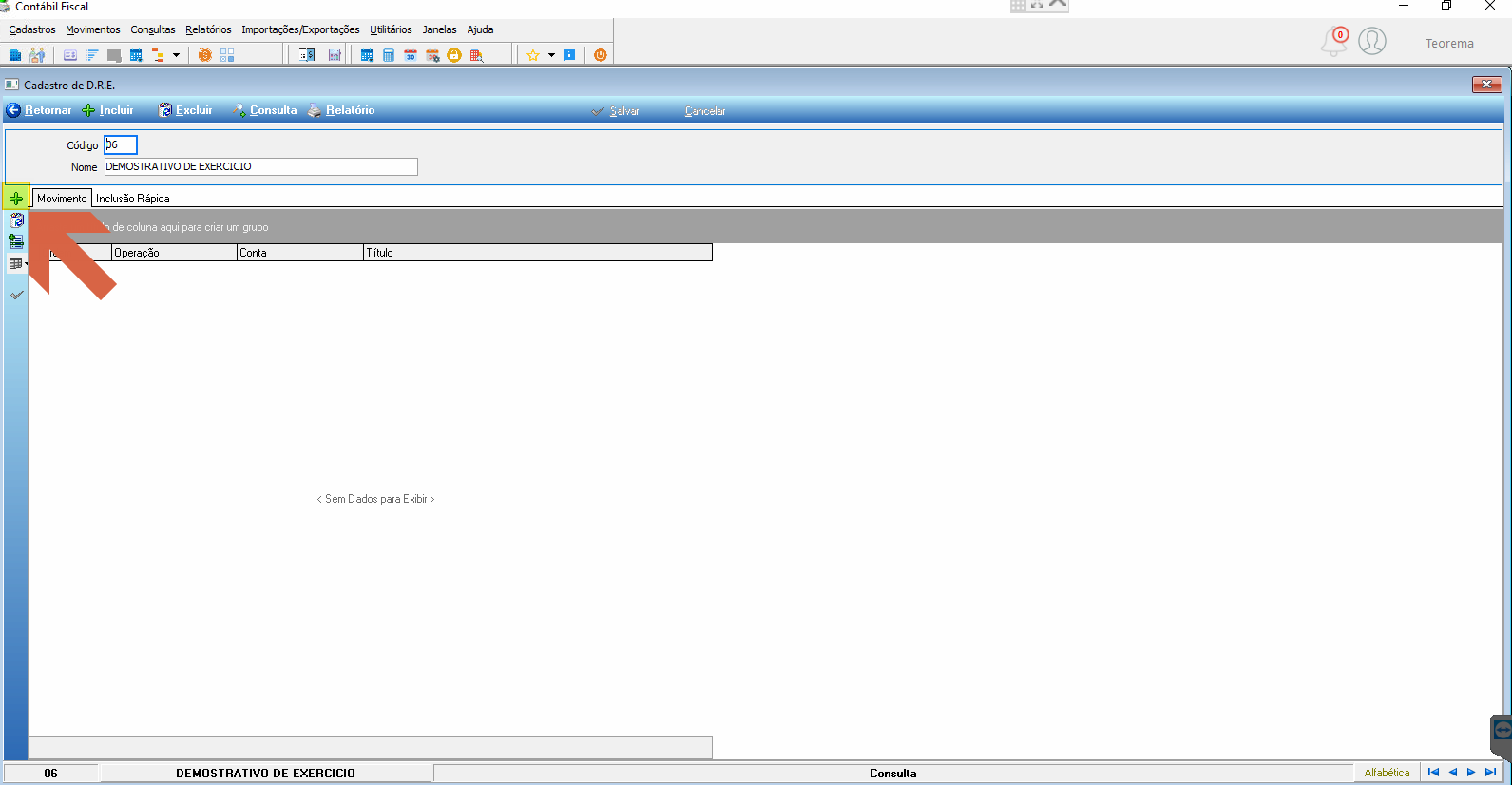Viewport: 1512px width, 785px height.
Task: Click the gray square toolbar icon
Action: [114, 55]
